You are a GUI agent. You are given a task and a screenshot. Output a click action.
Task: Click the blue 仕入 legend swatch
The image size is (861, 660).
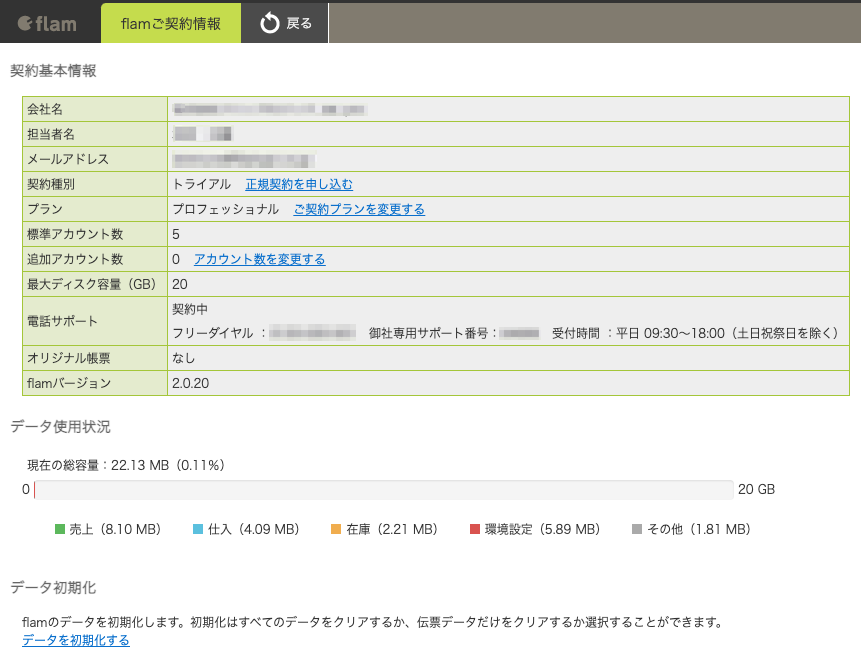coord(198,529)
